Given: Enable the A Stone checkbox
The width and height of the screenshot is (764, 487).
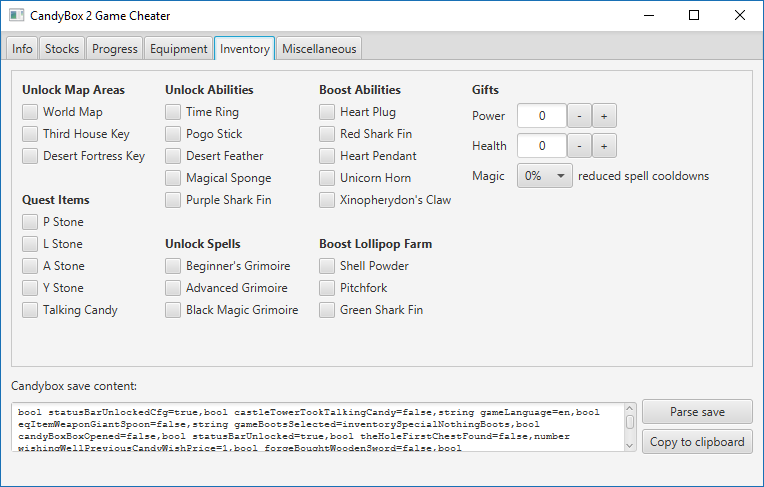Looking at the screenshot, I should click(30, 266).
